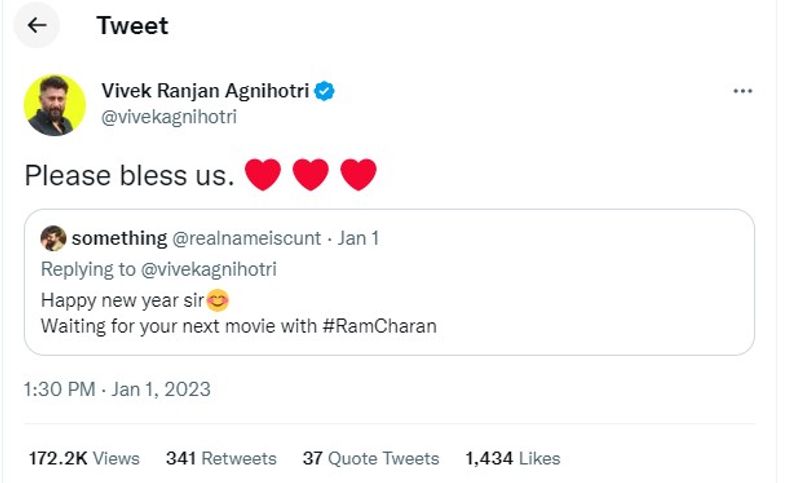800x483 pixels.
Task: Click the @realnameiscunt handle
Action: (x=247, y=238)
